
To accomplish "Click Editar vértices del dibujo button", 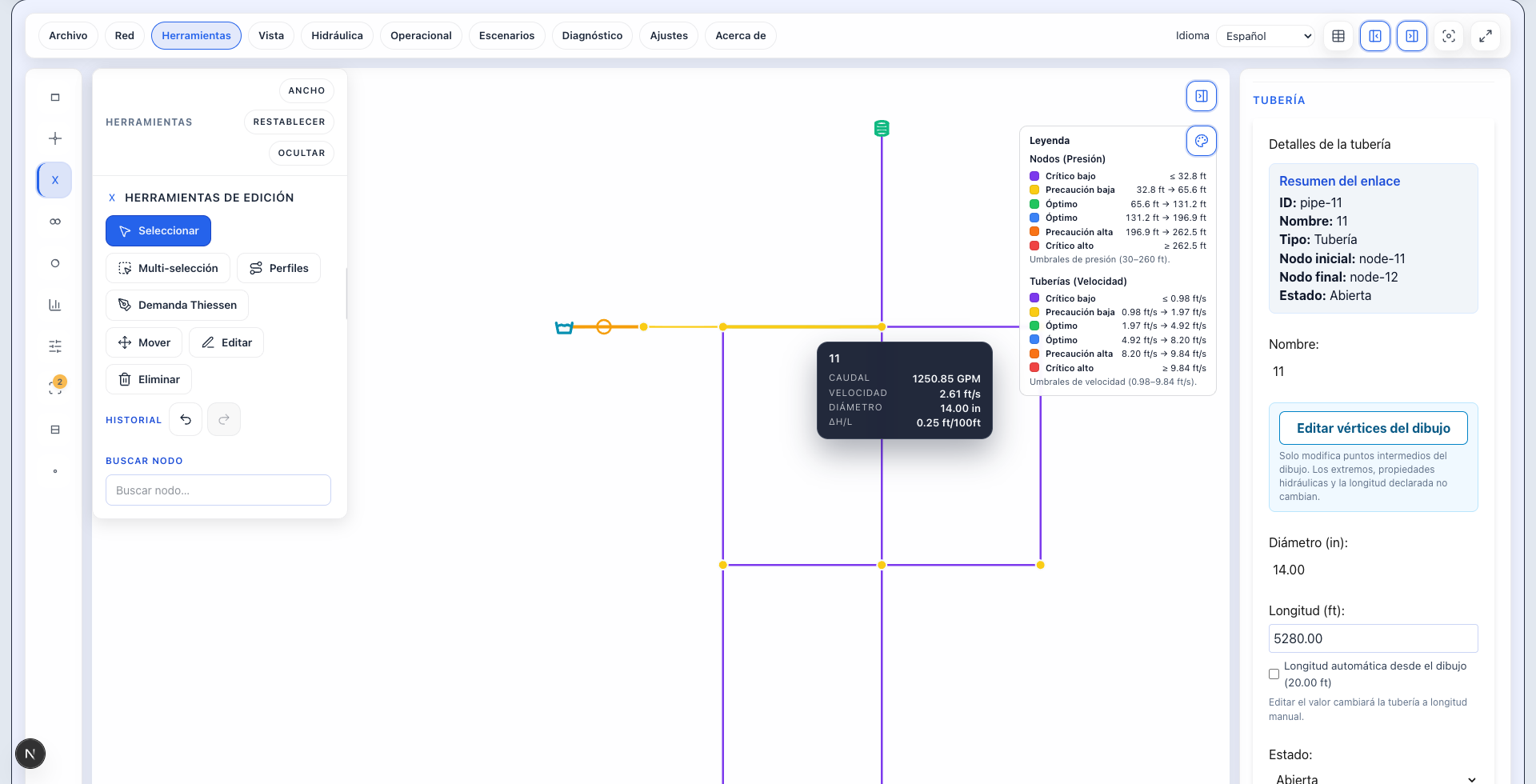I will (1373, 428).
